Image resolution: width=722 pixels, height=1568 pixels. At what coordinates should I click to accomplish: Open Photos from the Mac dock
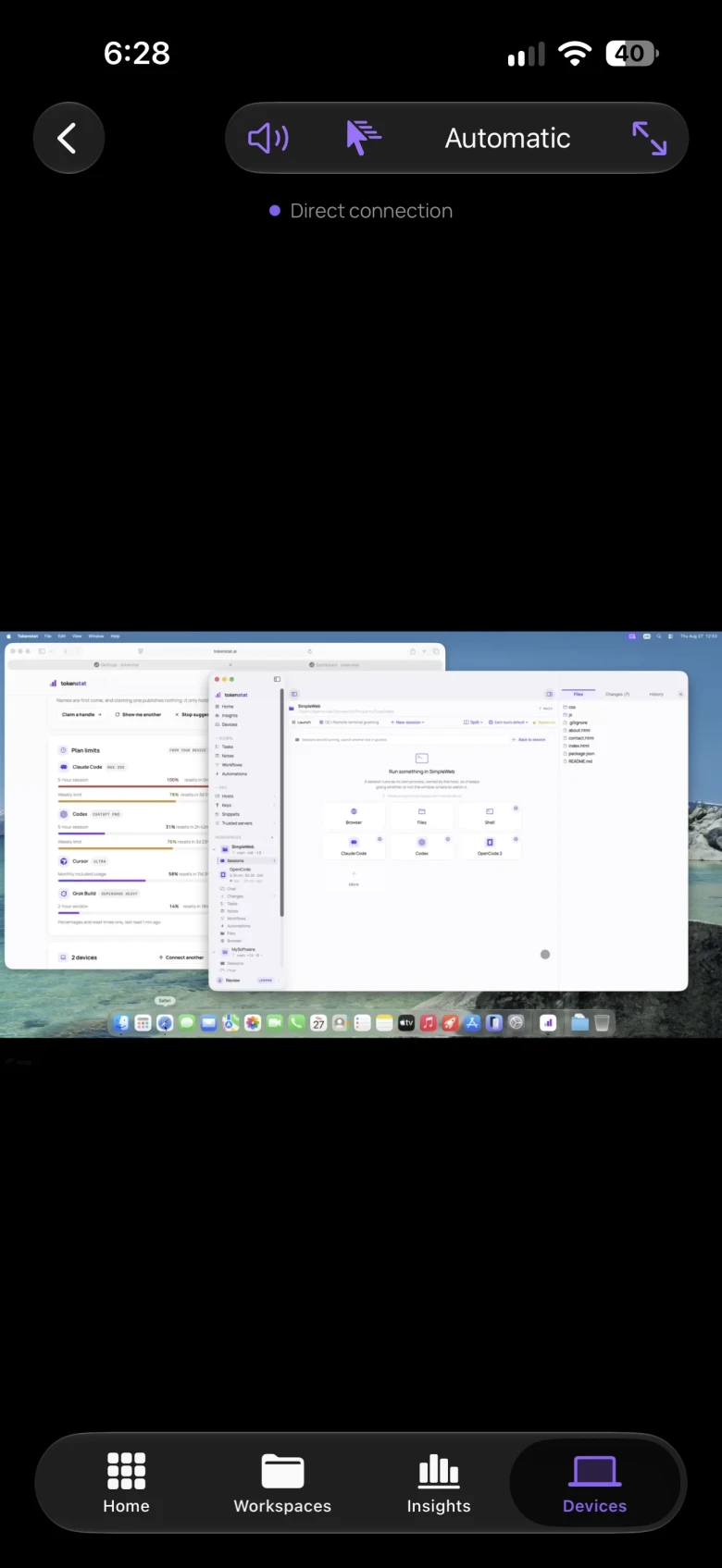pyautogui.click(x=253, y=1023)
